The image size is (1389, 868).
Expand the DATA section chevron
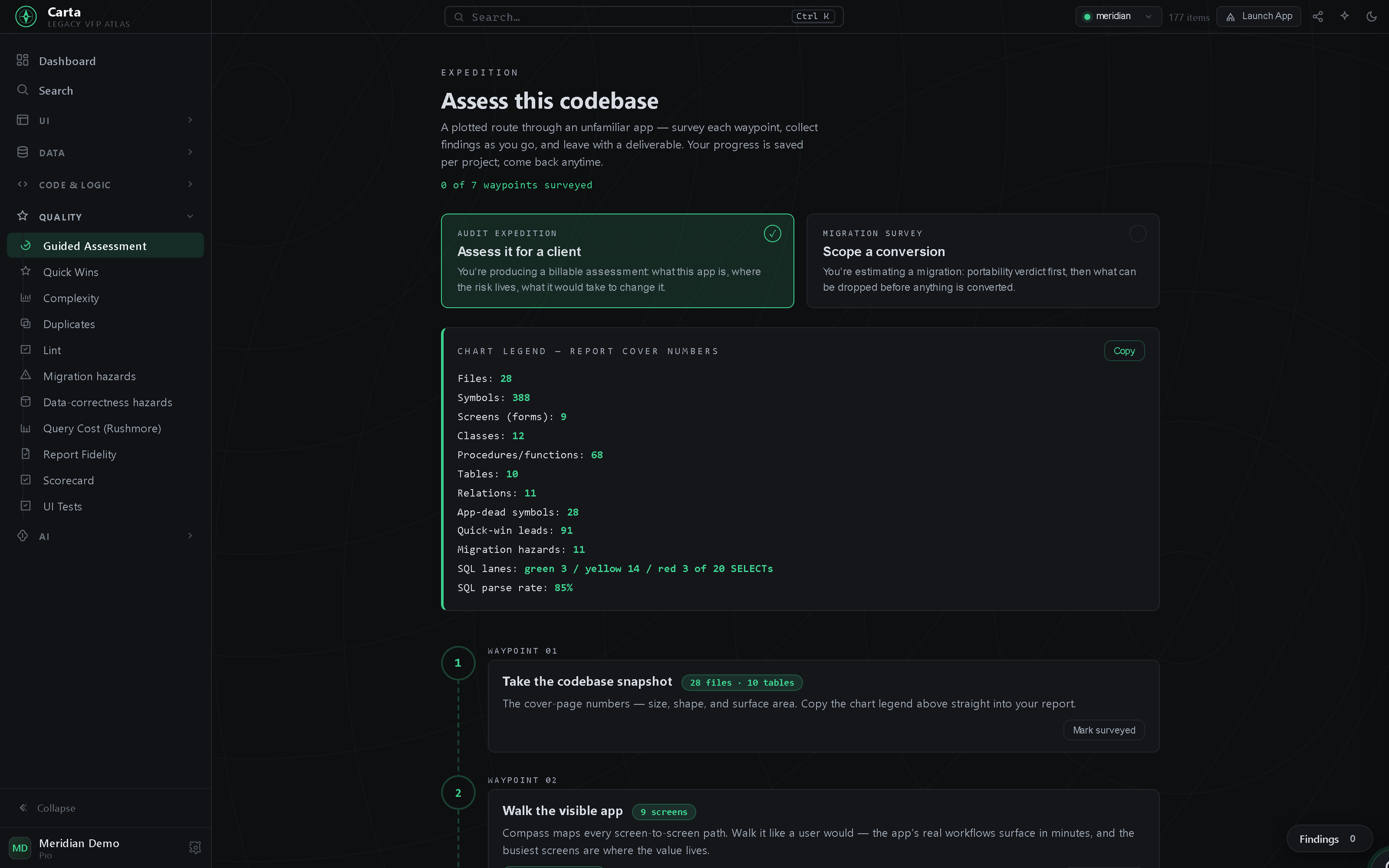pyautogui.click(x=190, y=152)
